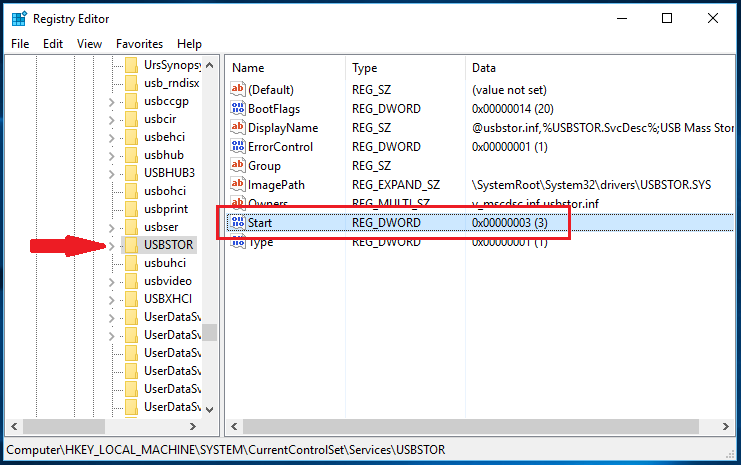Select the Group value entry

click(264, 165)
